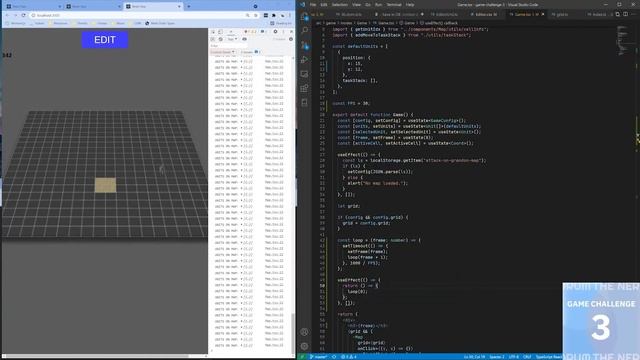The width and height of the screenshot is (640, 360).
Task: Toggle the console sidebar icon
Action: (x=213, y=39)
